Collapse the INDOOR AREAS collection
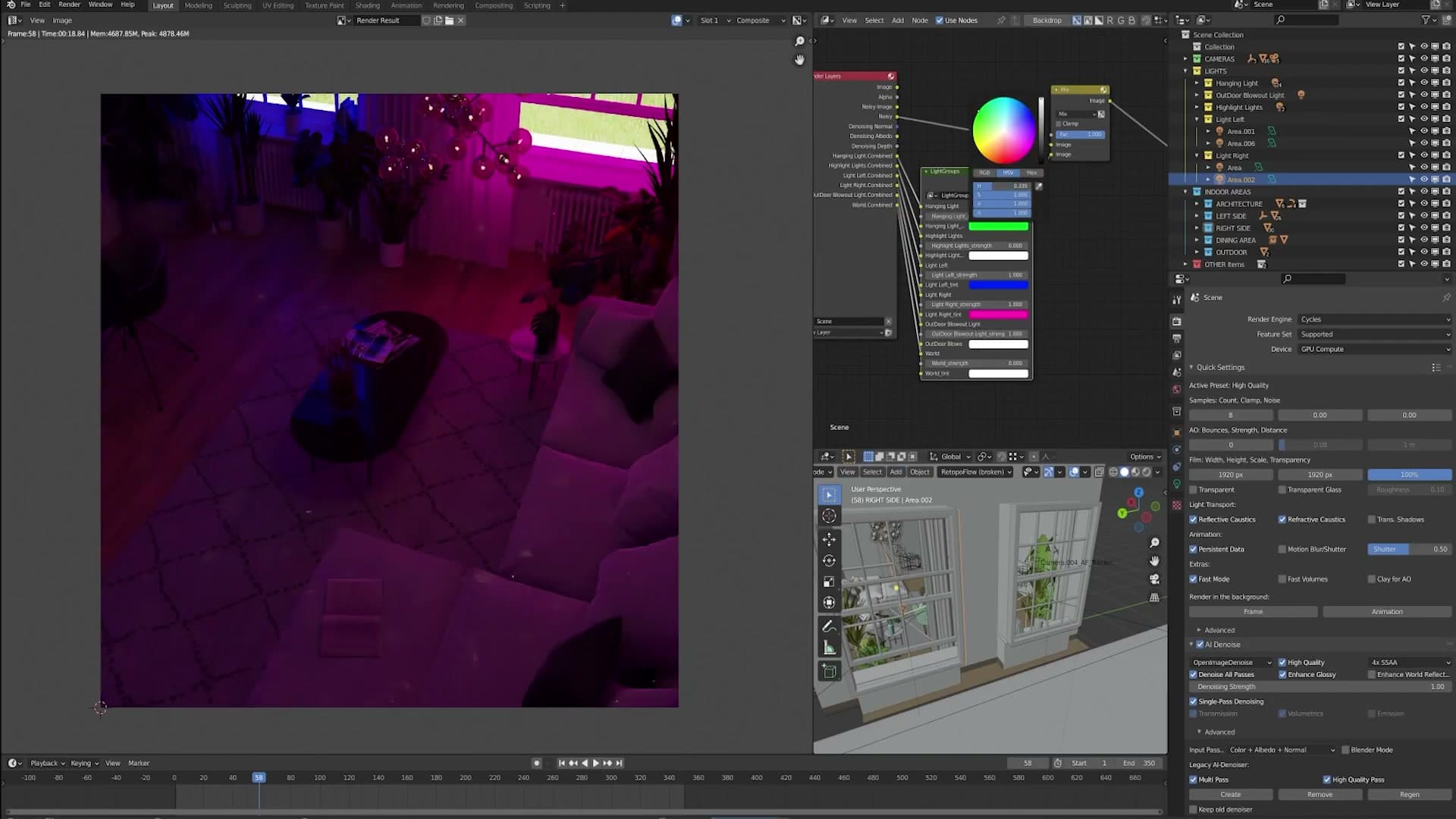This screenshot has width=1456, height=819. point(1186,192)
